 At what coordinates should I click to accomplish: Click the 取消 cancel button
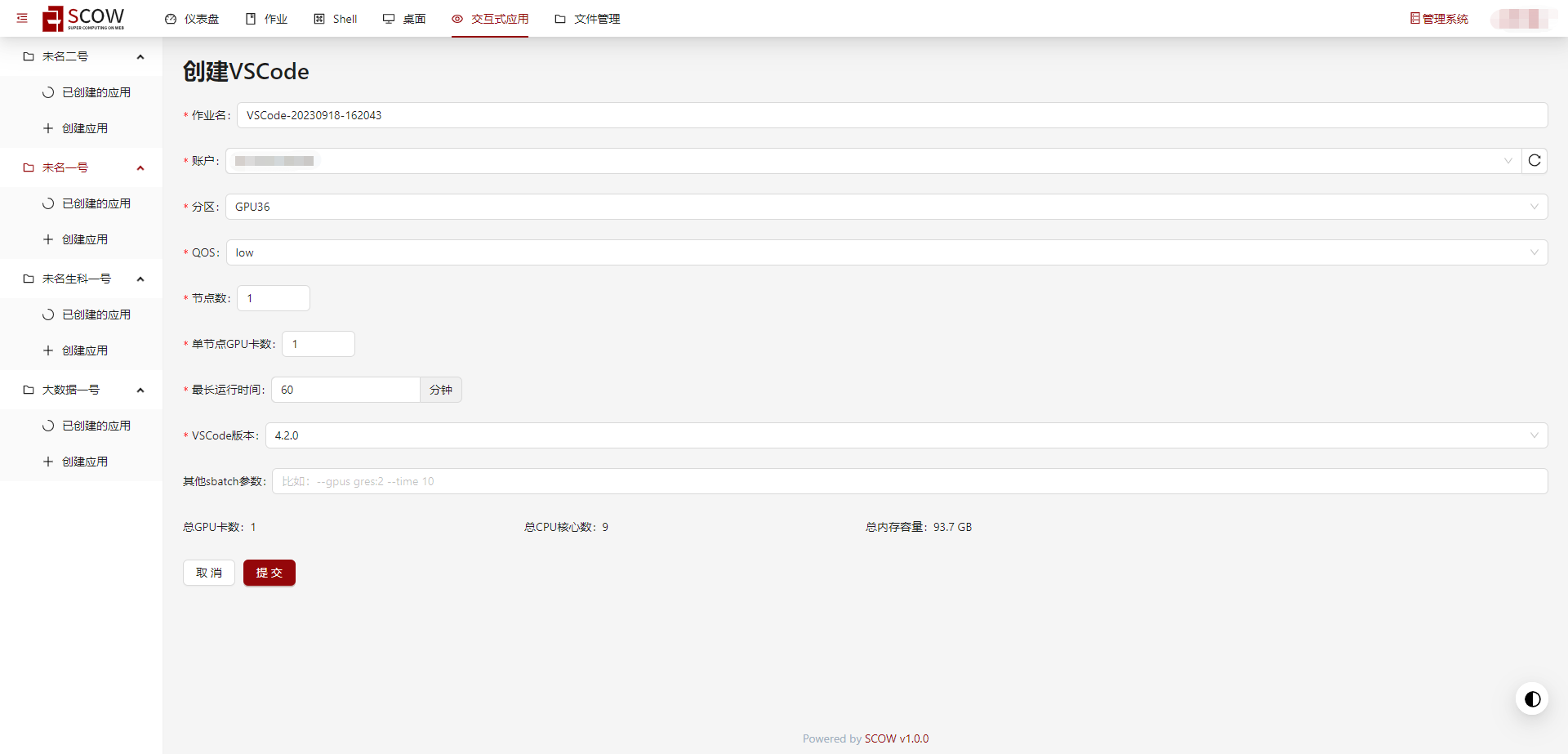pos(209,573)
